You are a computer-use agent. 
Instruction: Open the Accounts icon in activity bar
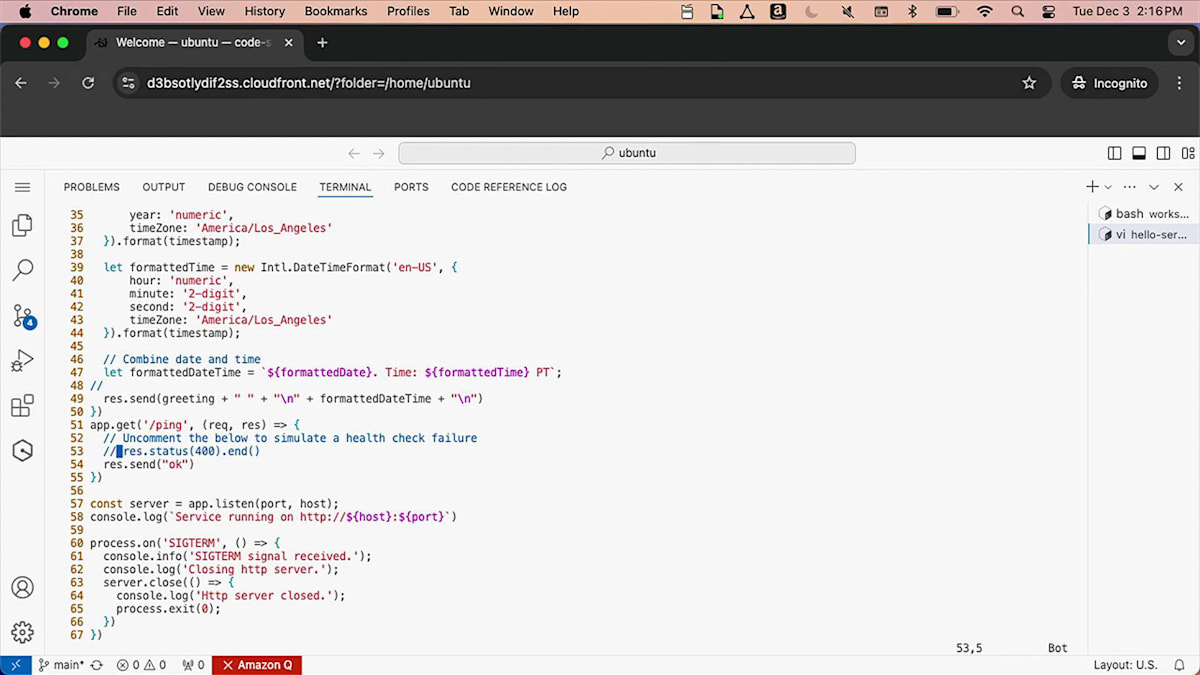[x=22, y=587]
